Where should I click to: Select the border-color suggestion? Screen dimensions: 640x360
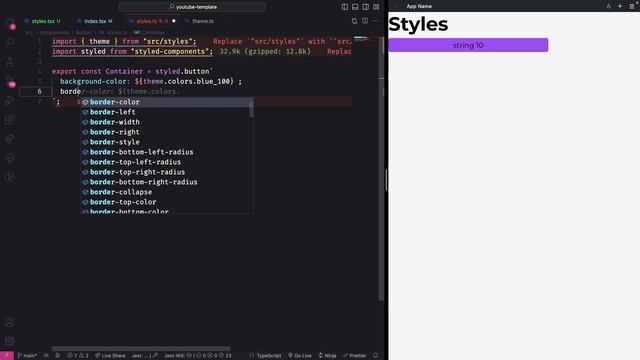point(167,102)
